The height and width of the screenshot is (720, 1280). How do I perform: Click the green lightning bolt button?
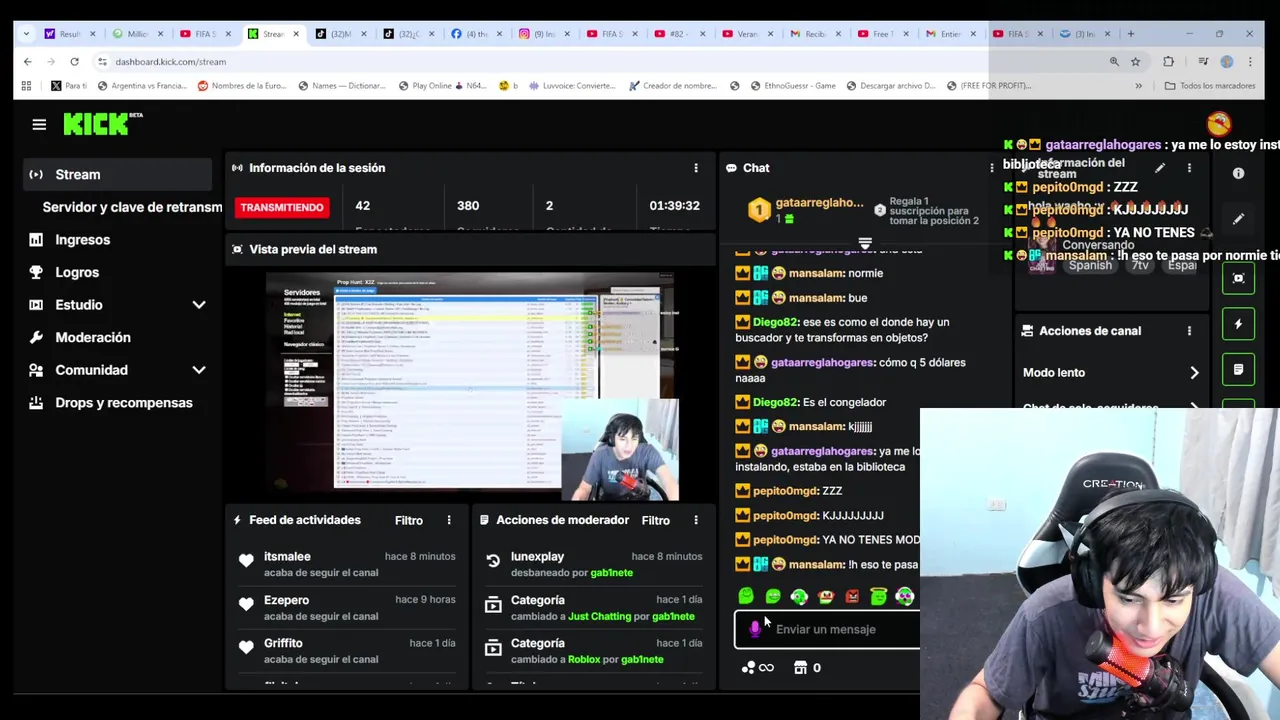coord(1238,324)
